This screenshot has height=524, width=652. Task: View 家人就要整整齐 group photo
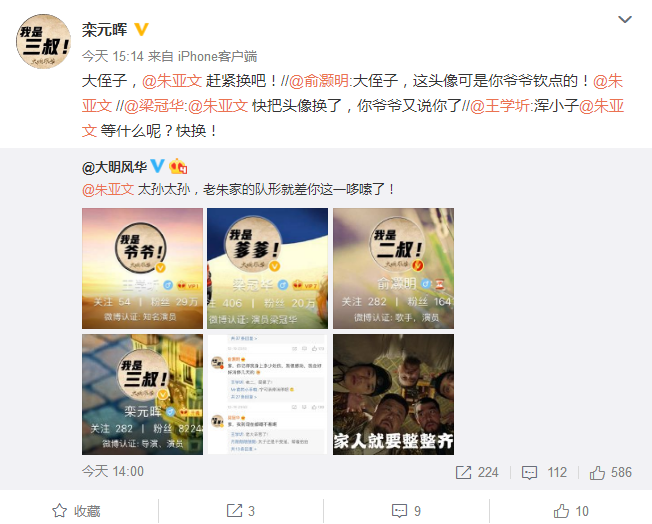coord(393,394)
